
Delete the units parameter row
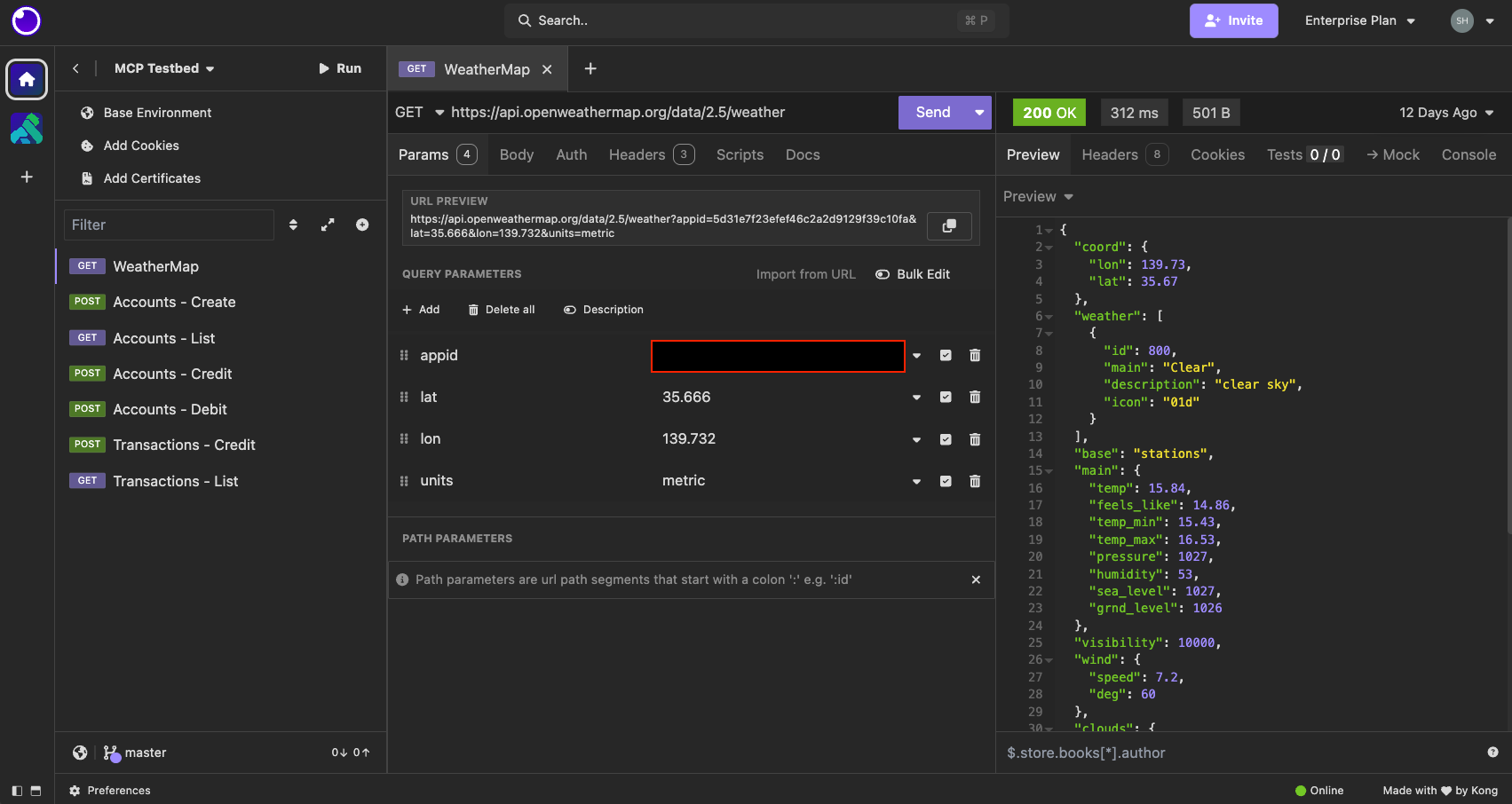click(x=975, y=481)
